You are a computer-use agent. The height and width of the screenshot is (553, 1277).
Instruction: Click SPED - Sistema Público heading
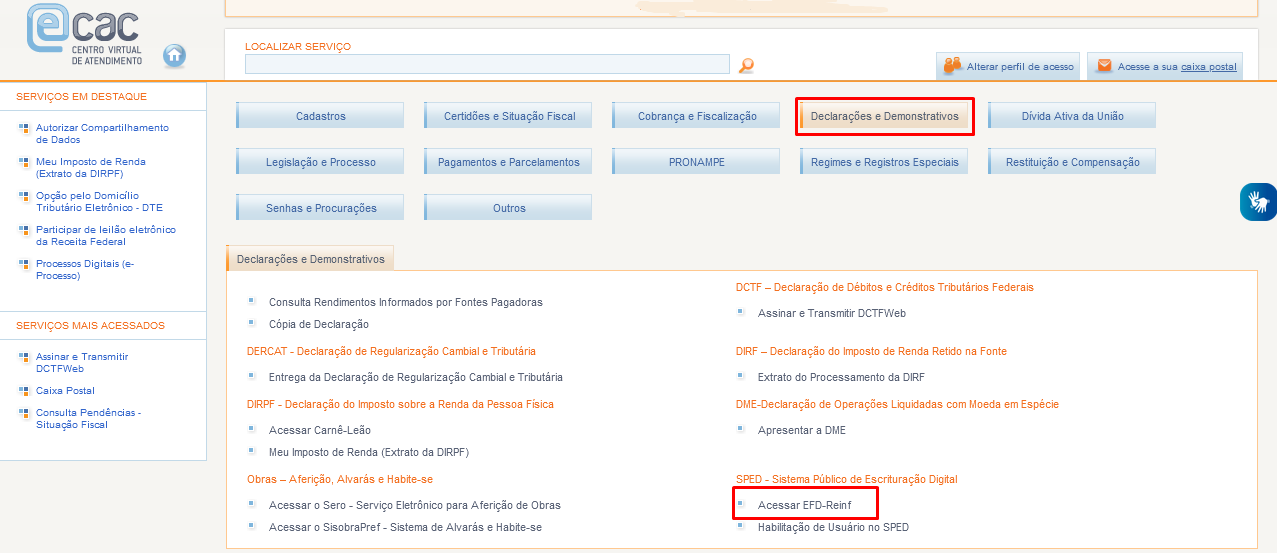[x=847, y=479]
